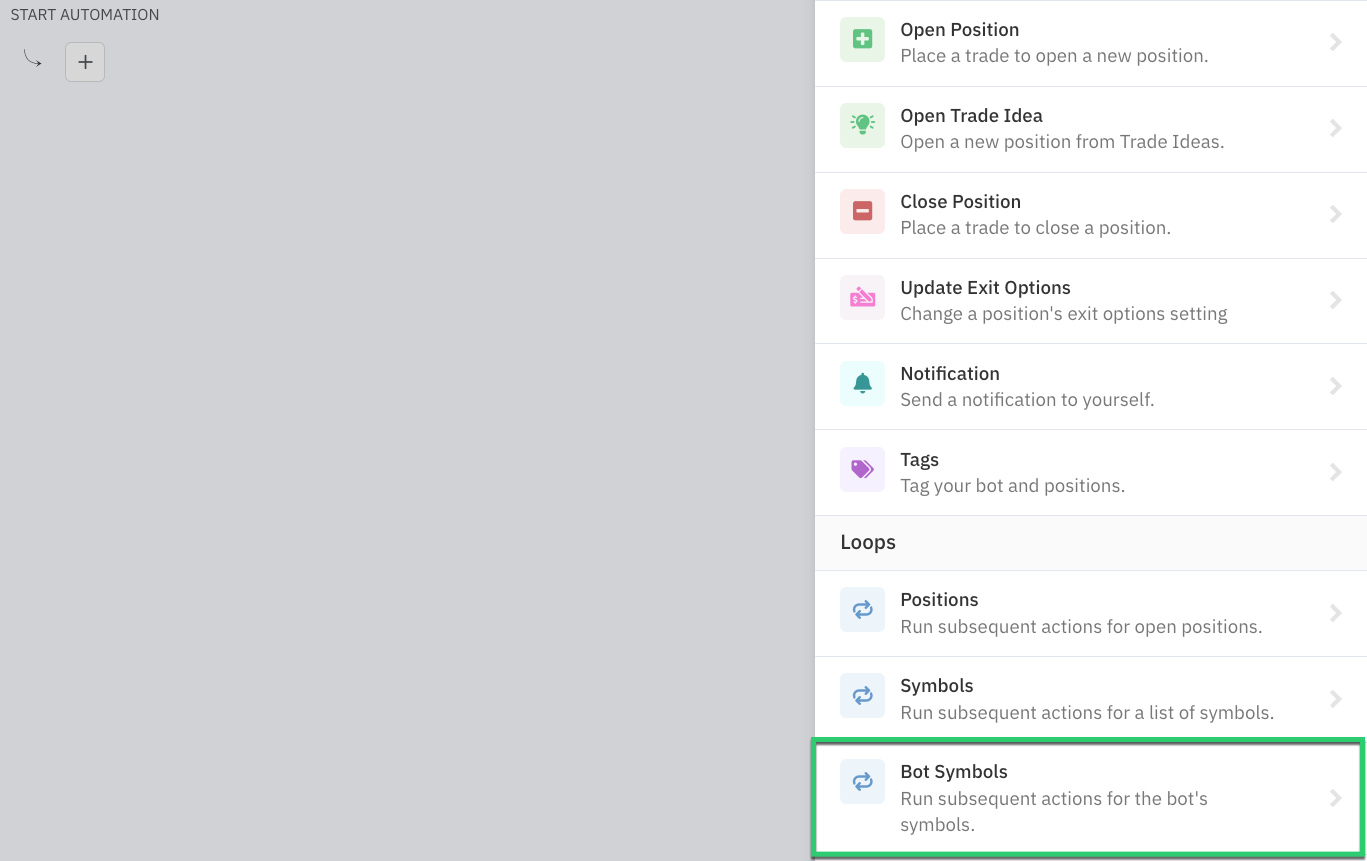Select the Close Position red minus icon
The width and height of the screenshot is (1367, 861).
(862, 211)
